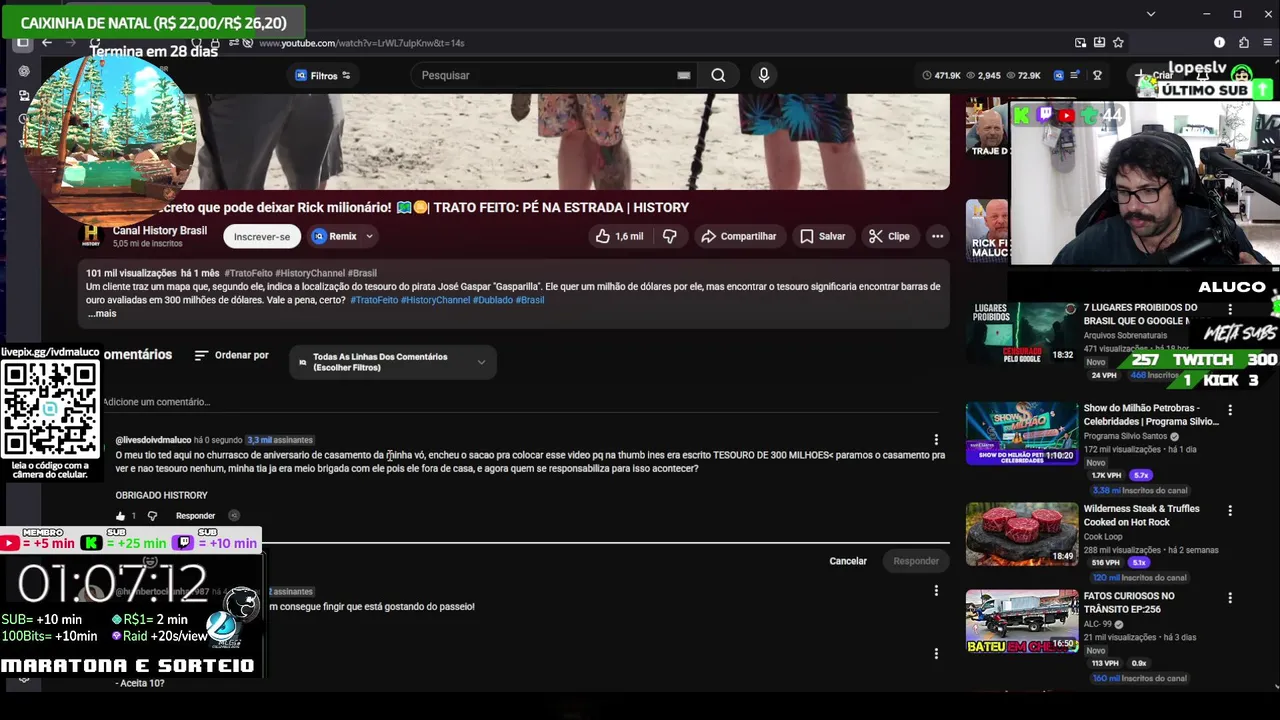1280x720 pixels.
Task: Like the video with 1,6 mil
Action: click(619, 236)
